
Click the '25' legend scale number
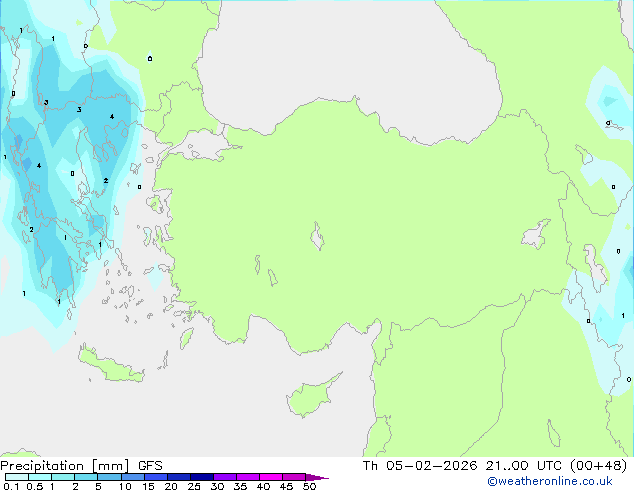[194, 486]
